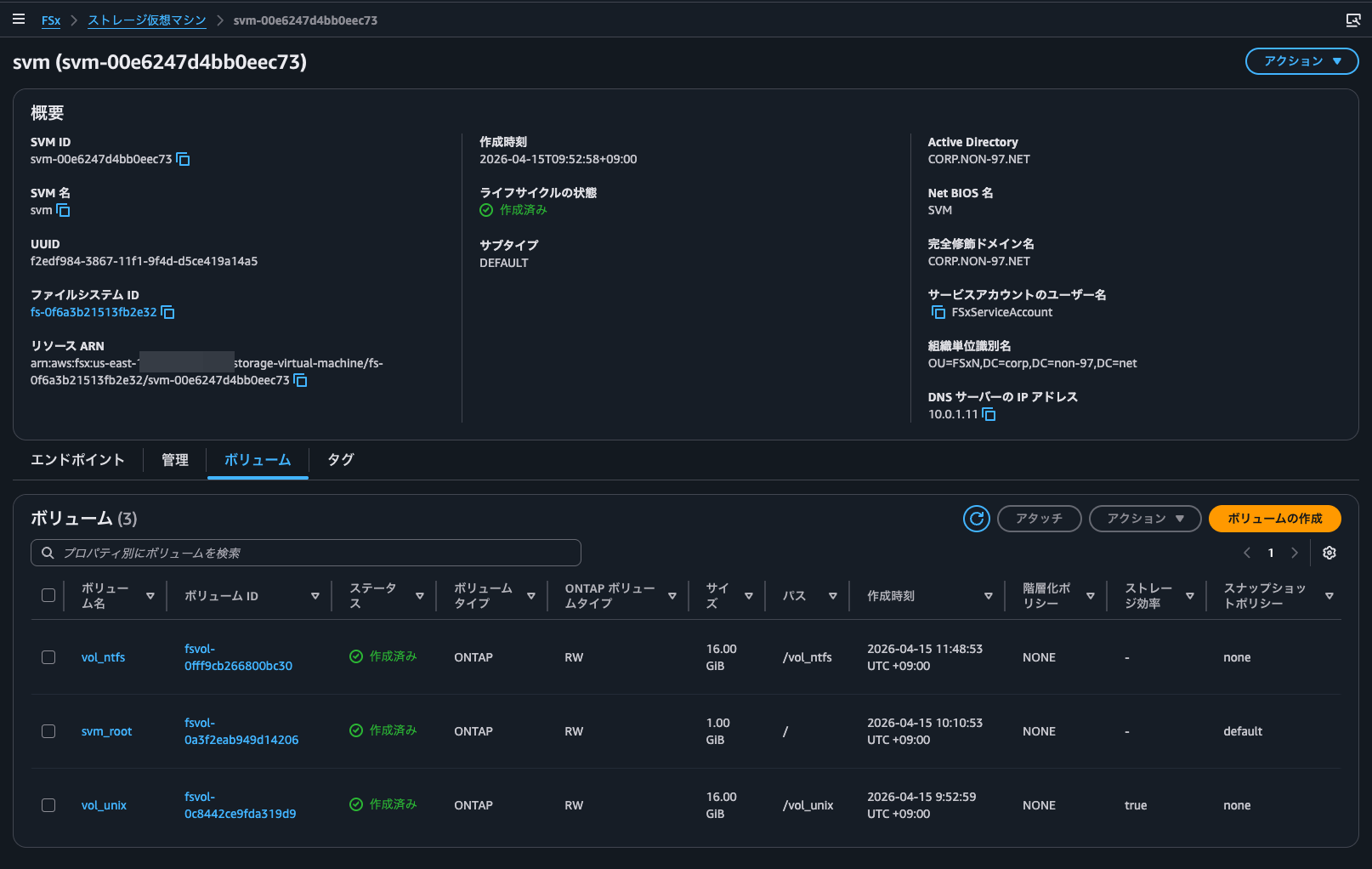The width and height of the screenshot is (1372, 869).
Task: Switch to the エンドポイント tab
Action: (x=77, y=460)
